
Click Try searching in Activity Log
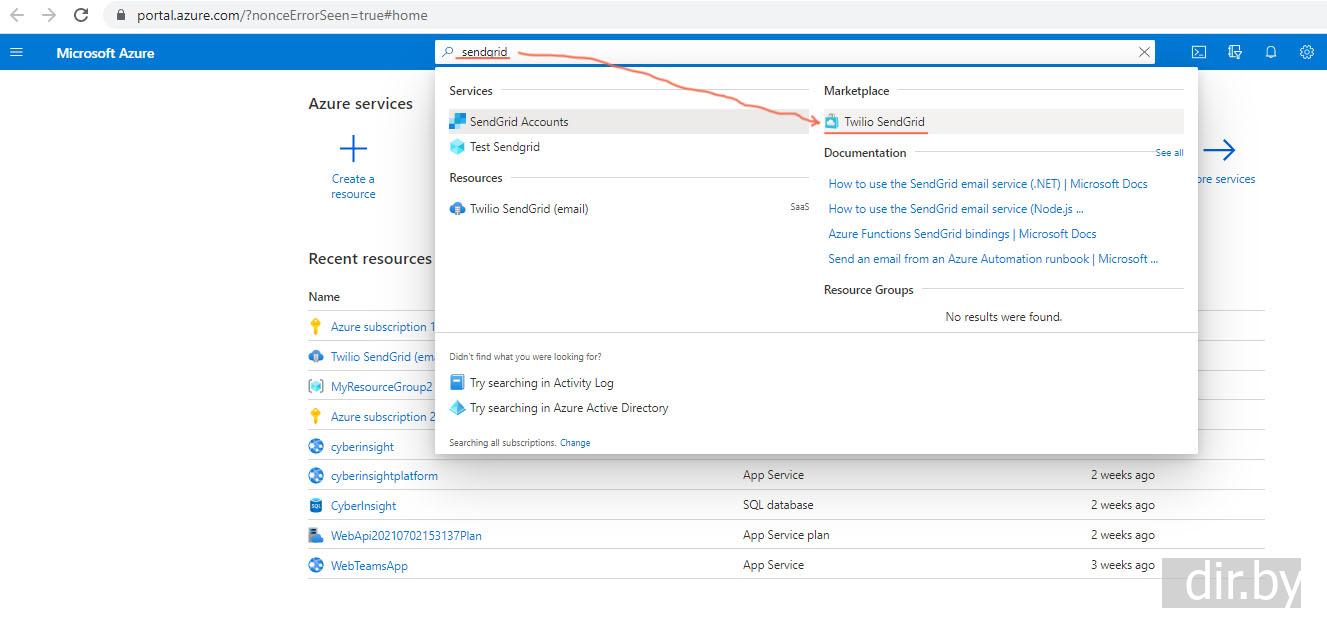point(541,383)
